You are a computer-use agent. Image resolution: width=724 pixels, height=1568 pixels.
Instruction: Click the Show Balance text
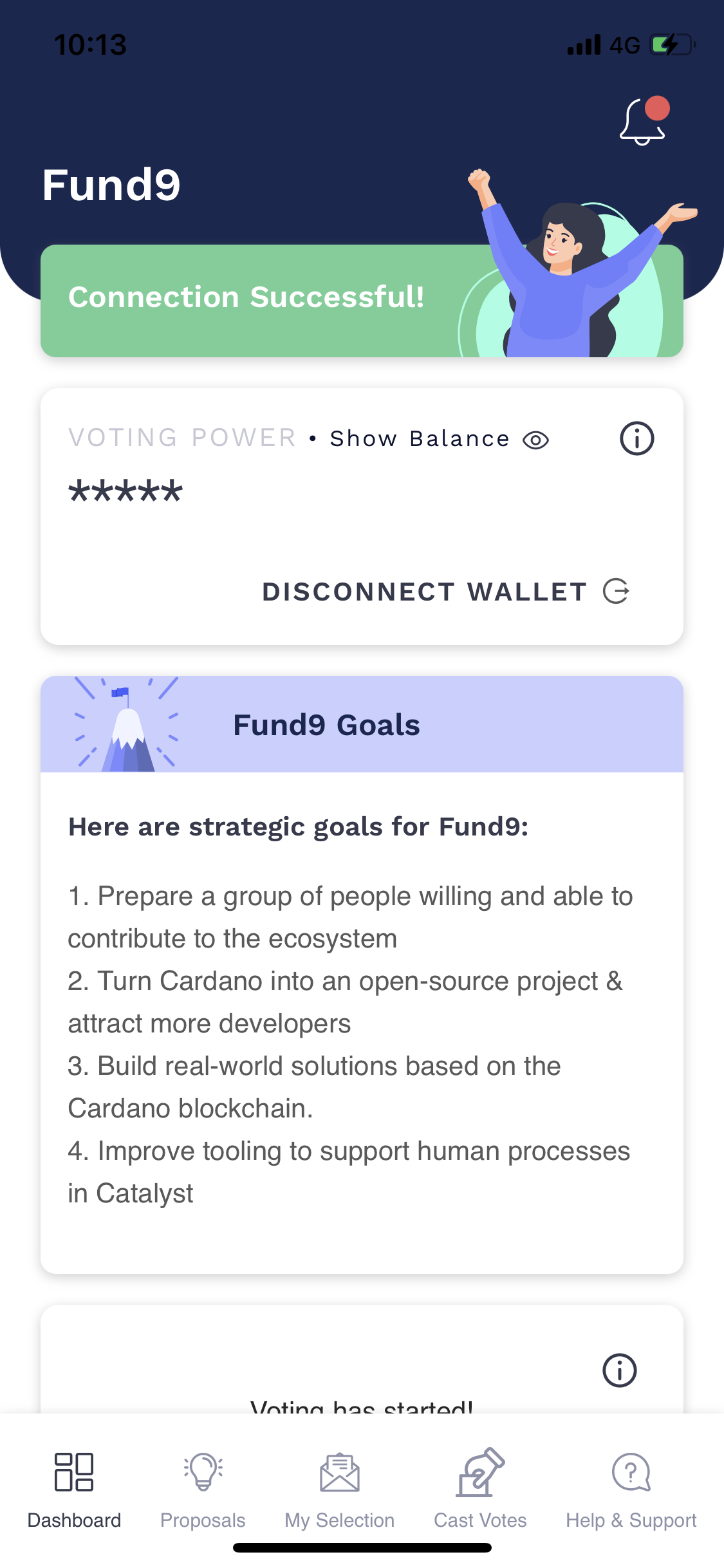click(x=420, y=439)
